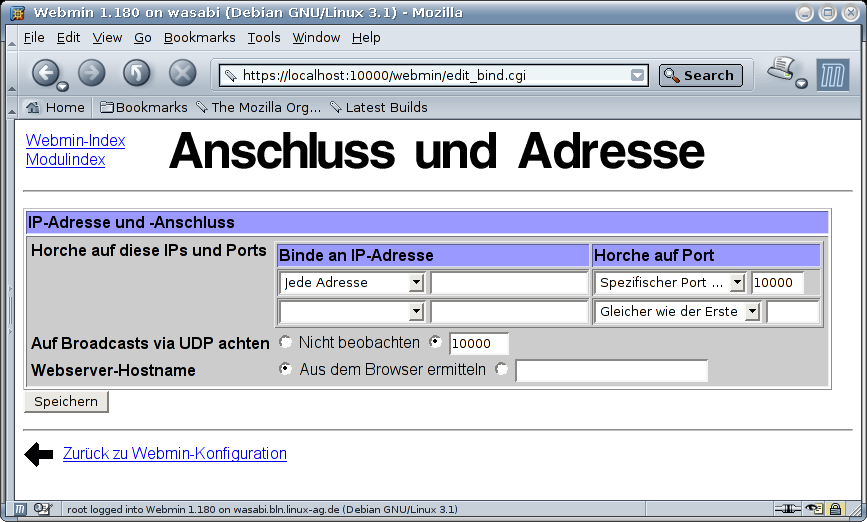This screenshot has height=522, width=867.
Task: Collapse the menu bar toolbar grippy
Action: pos(11,38)
